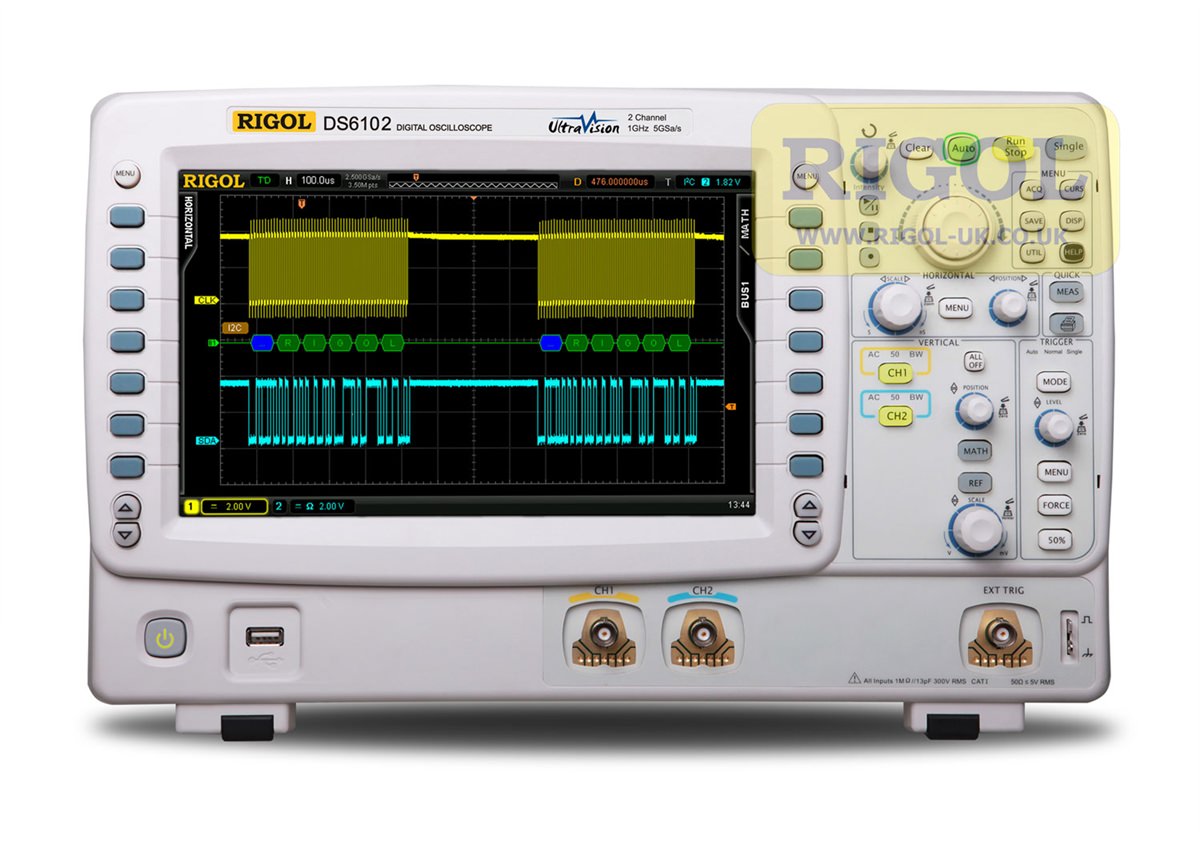Push the green-lit Auto button

coord(963,149)
